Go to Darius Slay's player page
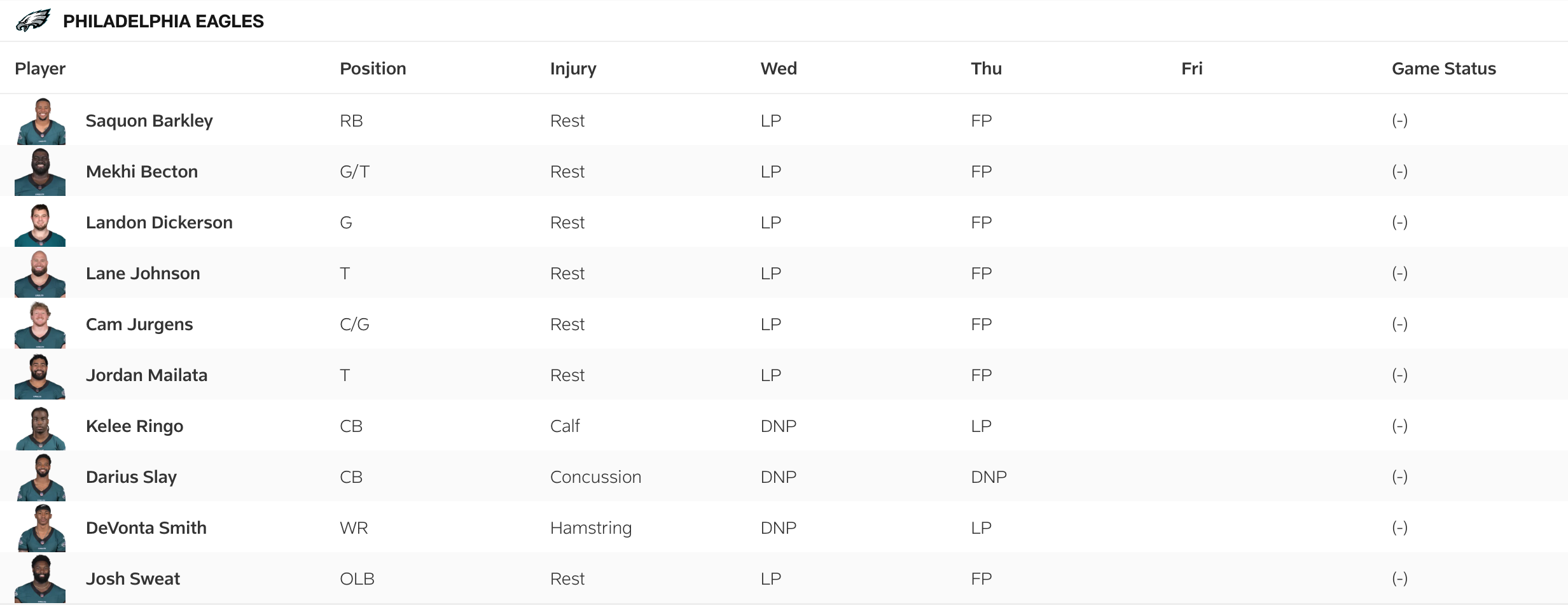The height and width of the screenshot is (605, 1568). 131,477
